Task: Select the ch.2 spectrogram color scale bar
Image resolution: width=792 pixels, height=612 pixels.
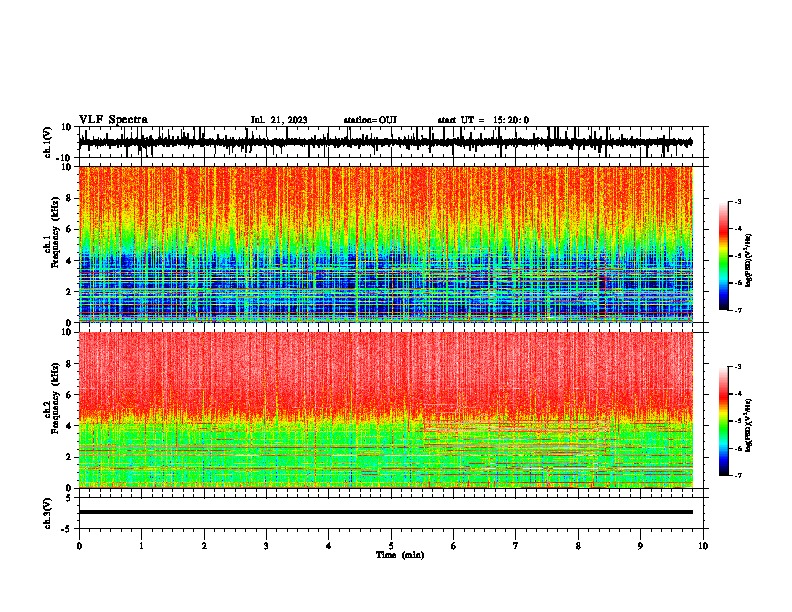Action: pos(723,421)
